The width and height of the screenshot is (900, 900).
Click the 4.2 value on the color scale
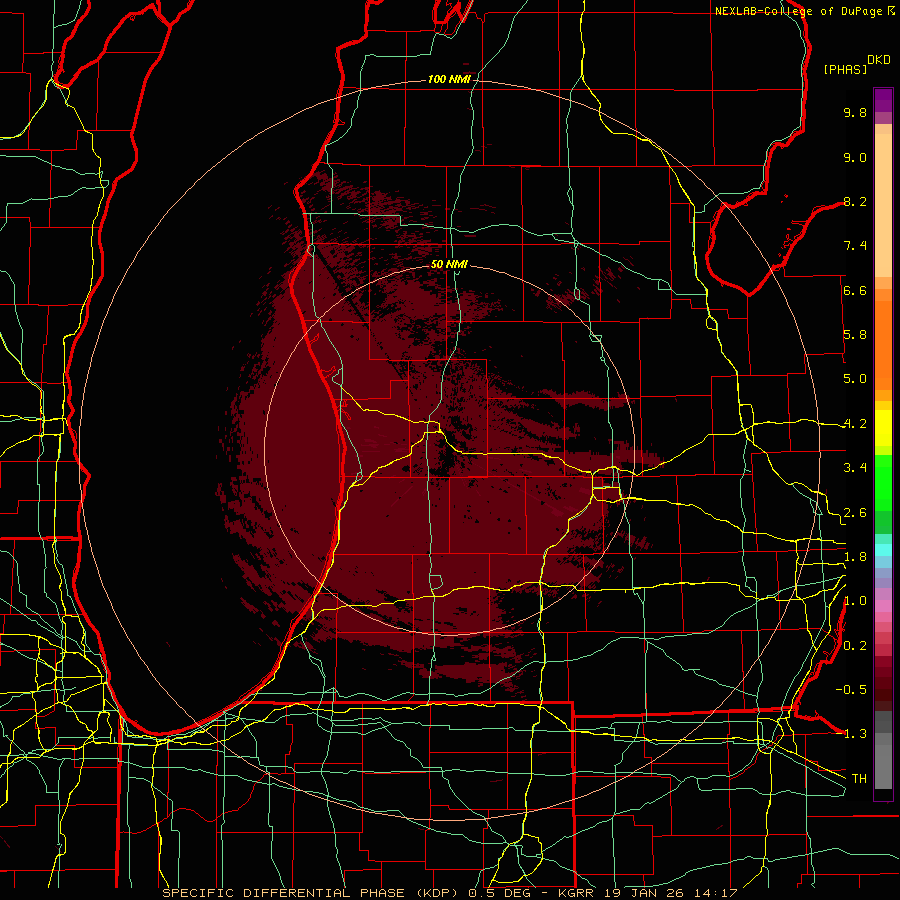click(855, 424)
